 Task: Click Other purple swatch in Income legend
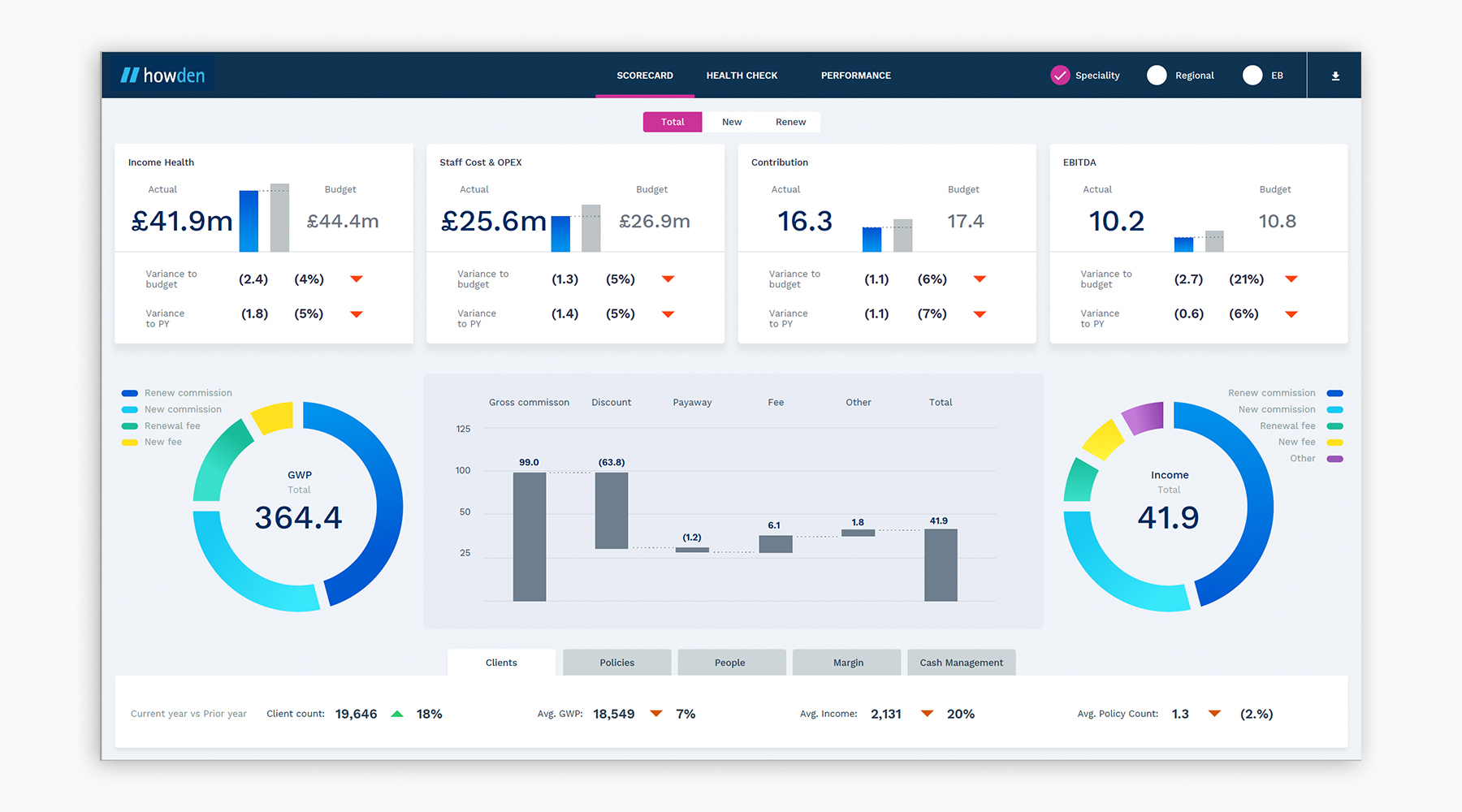1334,459
